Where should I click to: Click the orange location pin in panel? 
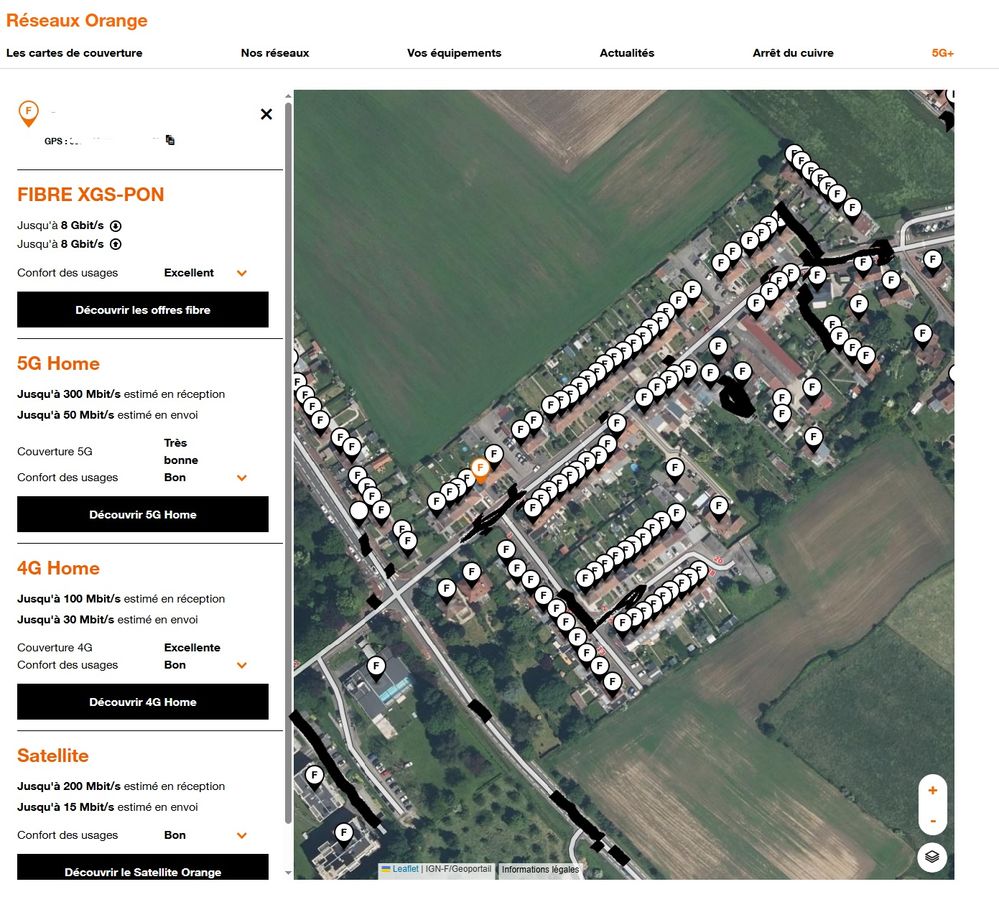[28, 112]
